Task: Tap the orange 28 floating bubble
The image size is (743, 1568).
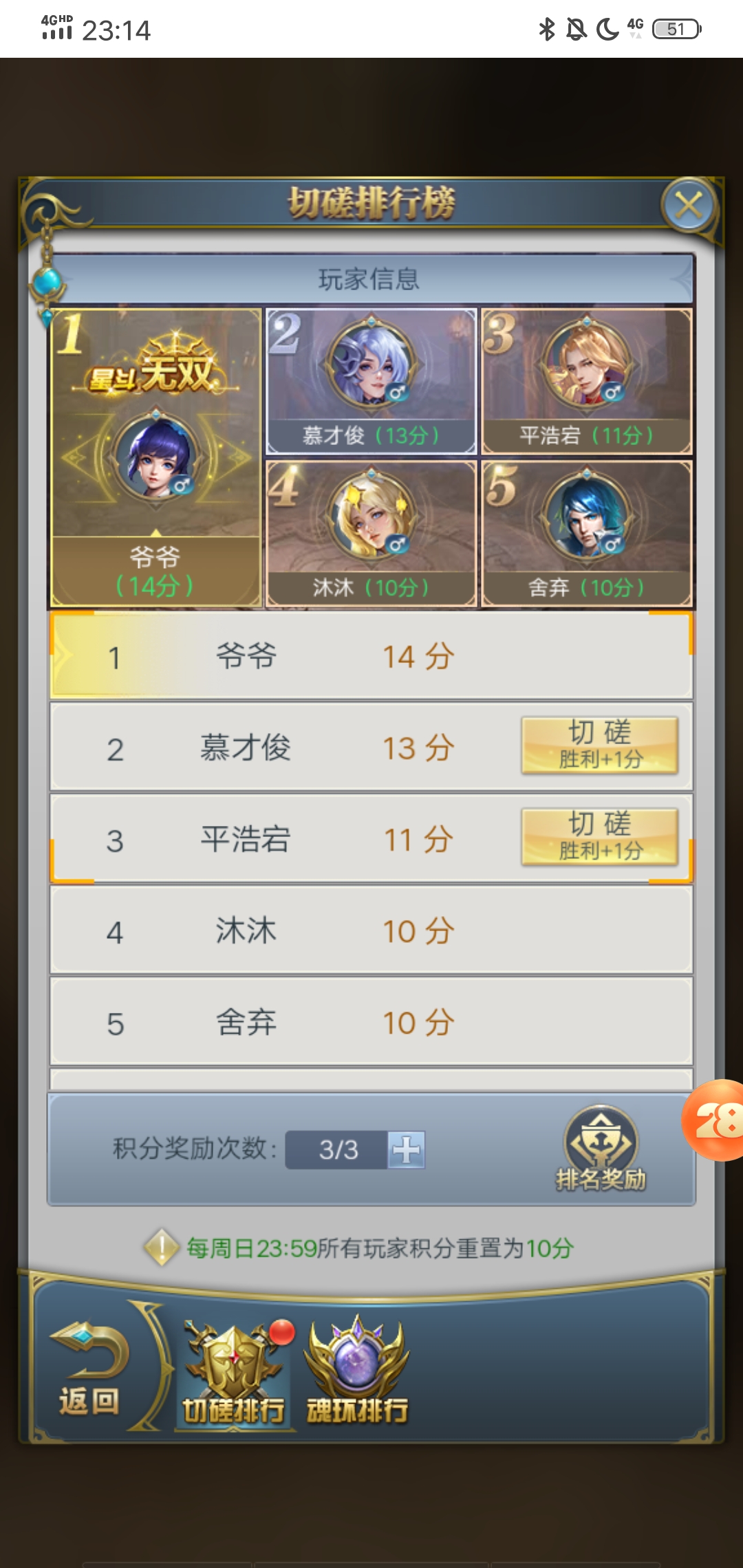Action: (x=713, y=1120)
